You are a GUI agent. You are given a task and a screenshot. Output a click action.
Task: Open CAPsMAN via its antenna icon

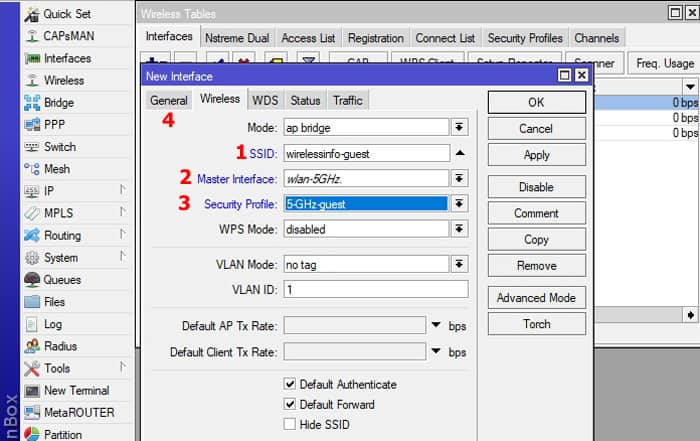tap(32, 36)
